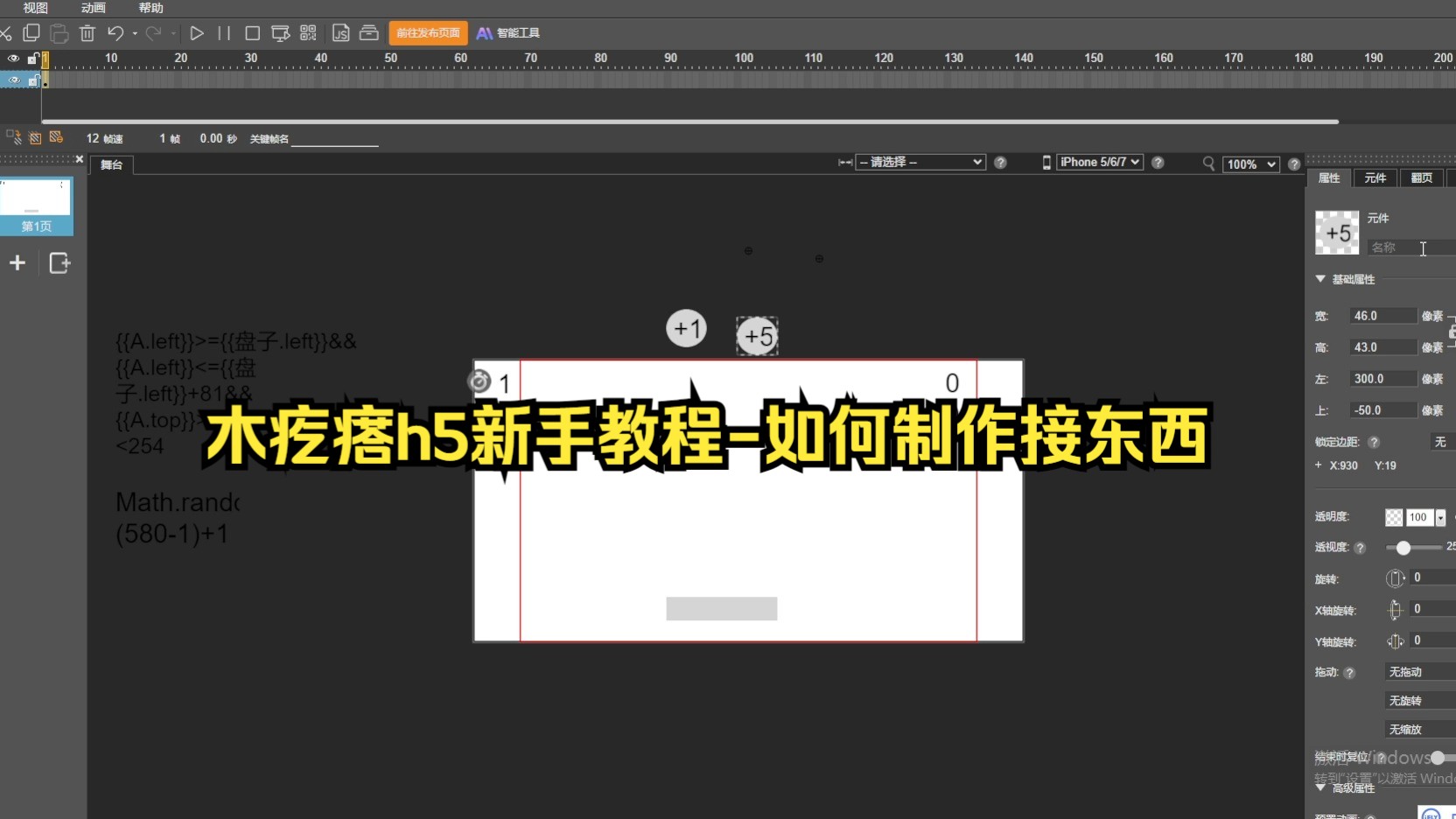Open the 透明度 value dropdown arrow
The image size is (1456, 819).
1440,518
